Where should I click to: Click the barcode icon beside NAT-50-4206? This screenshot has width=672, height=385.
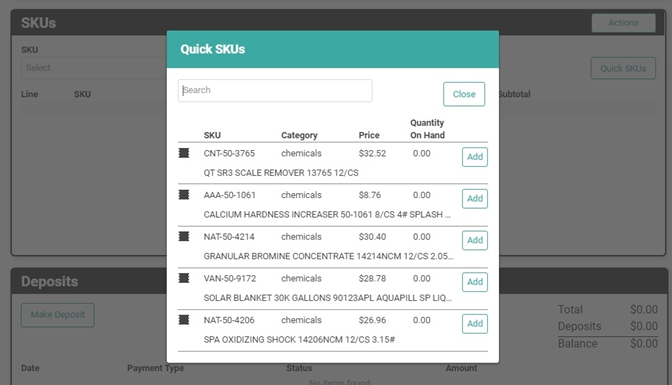click(184, 320)
